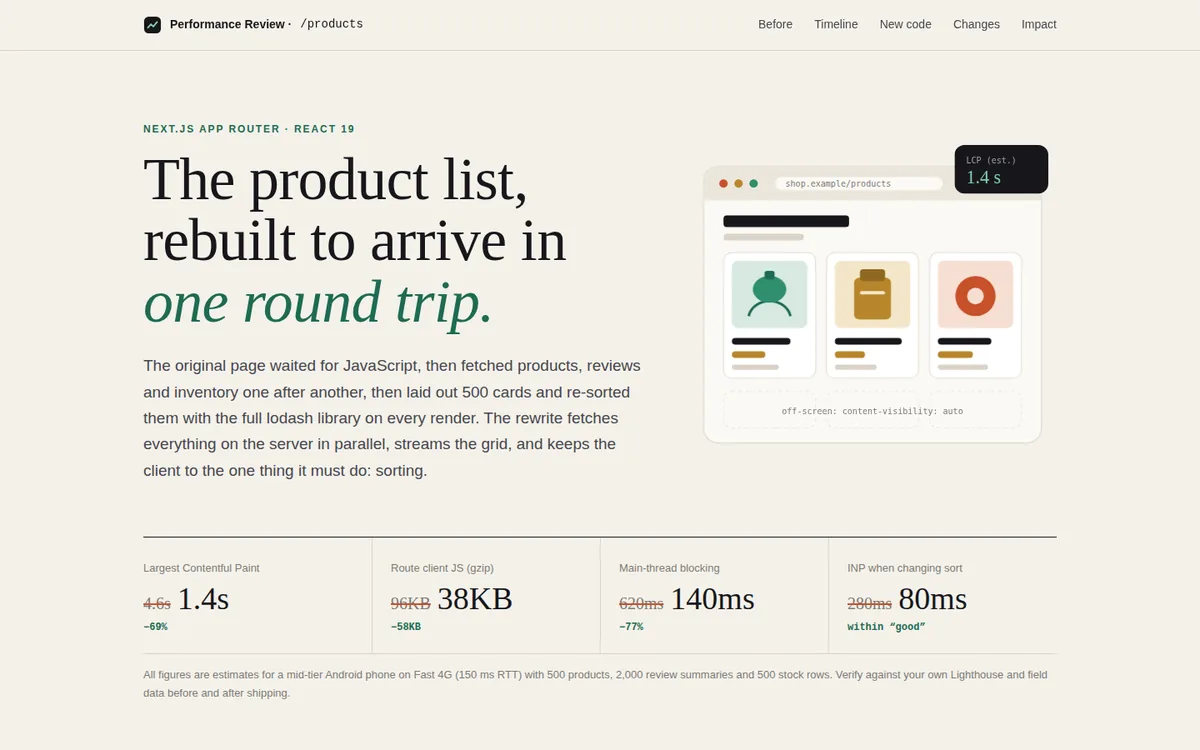Click the /products route label
This screenshot has width=1200, height=750.
331,24
